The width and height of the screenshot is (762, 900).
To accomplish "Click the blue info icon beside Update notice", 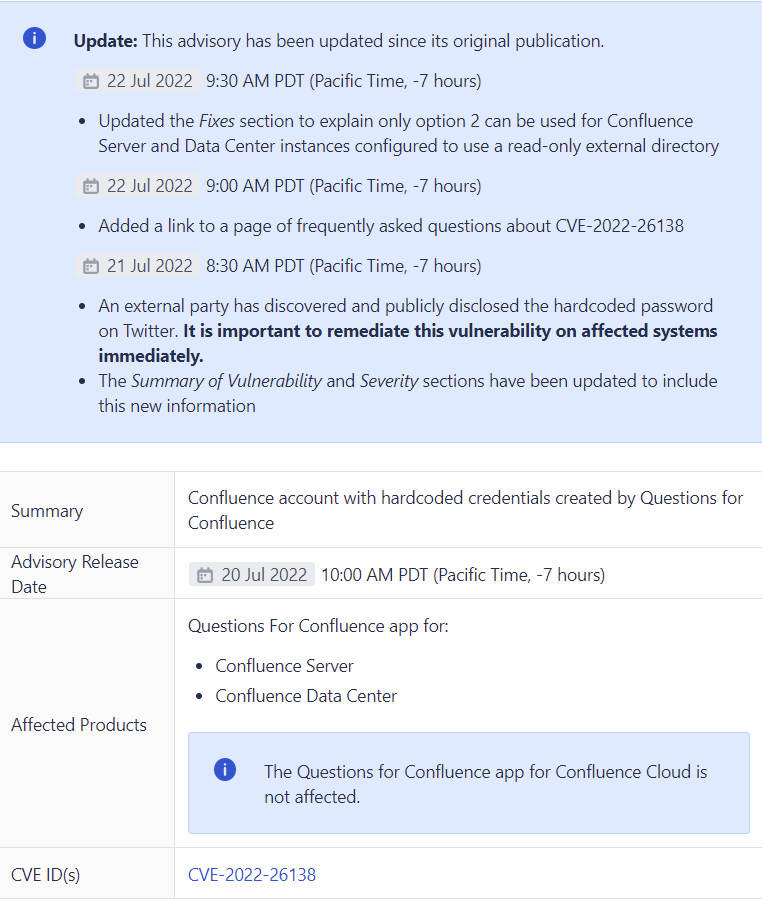I will [35, 39].
